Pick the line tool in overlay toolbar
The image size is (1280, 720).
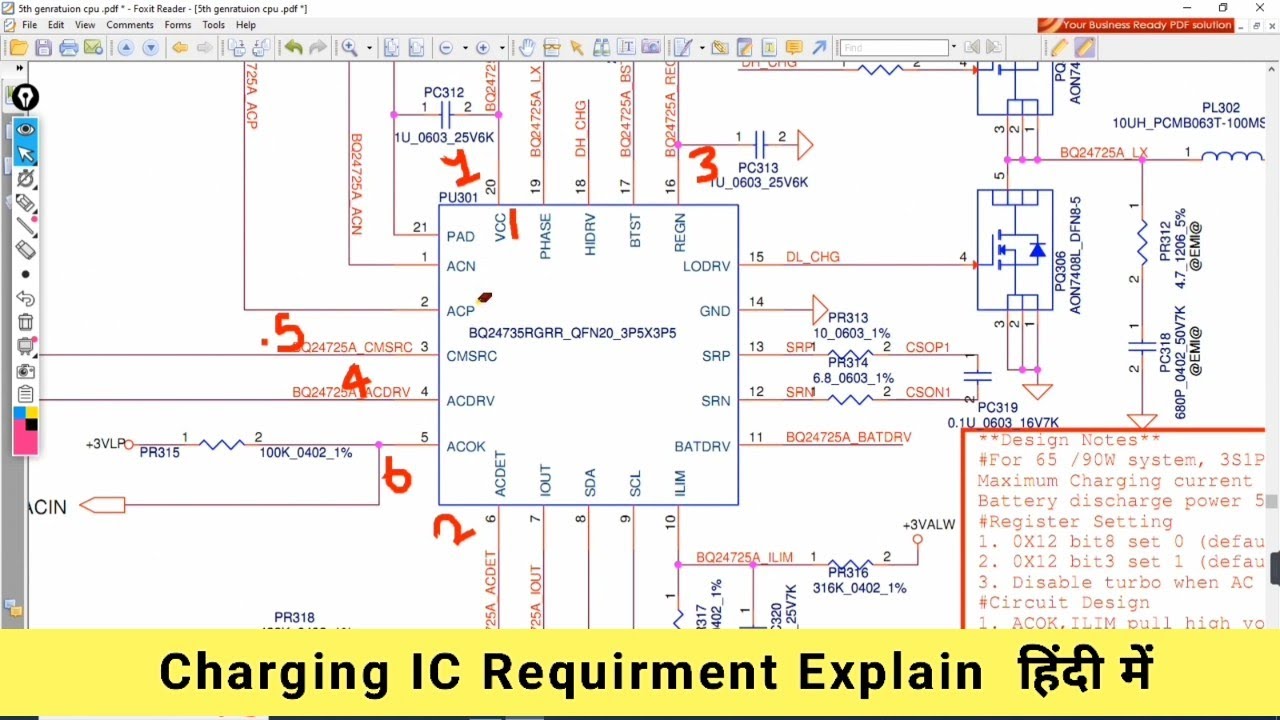point(25,226)
